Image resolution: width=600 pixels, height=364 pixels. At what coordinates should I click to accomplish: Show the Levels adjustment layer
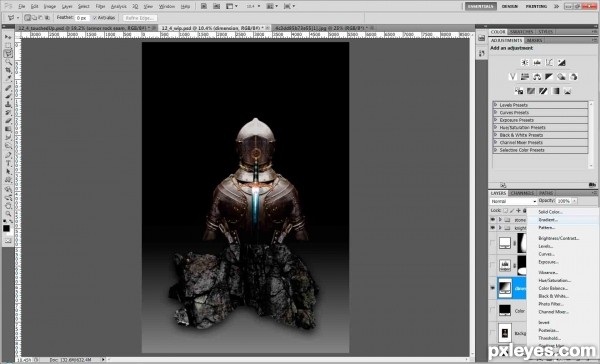[493, 265]
